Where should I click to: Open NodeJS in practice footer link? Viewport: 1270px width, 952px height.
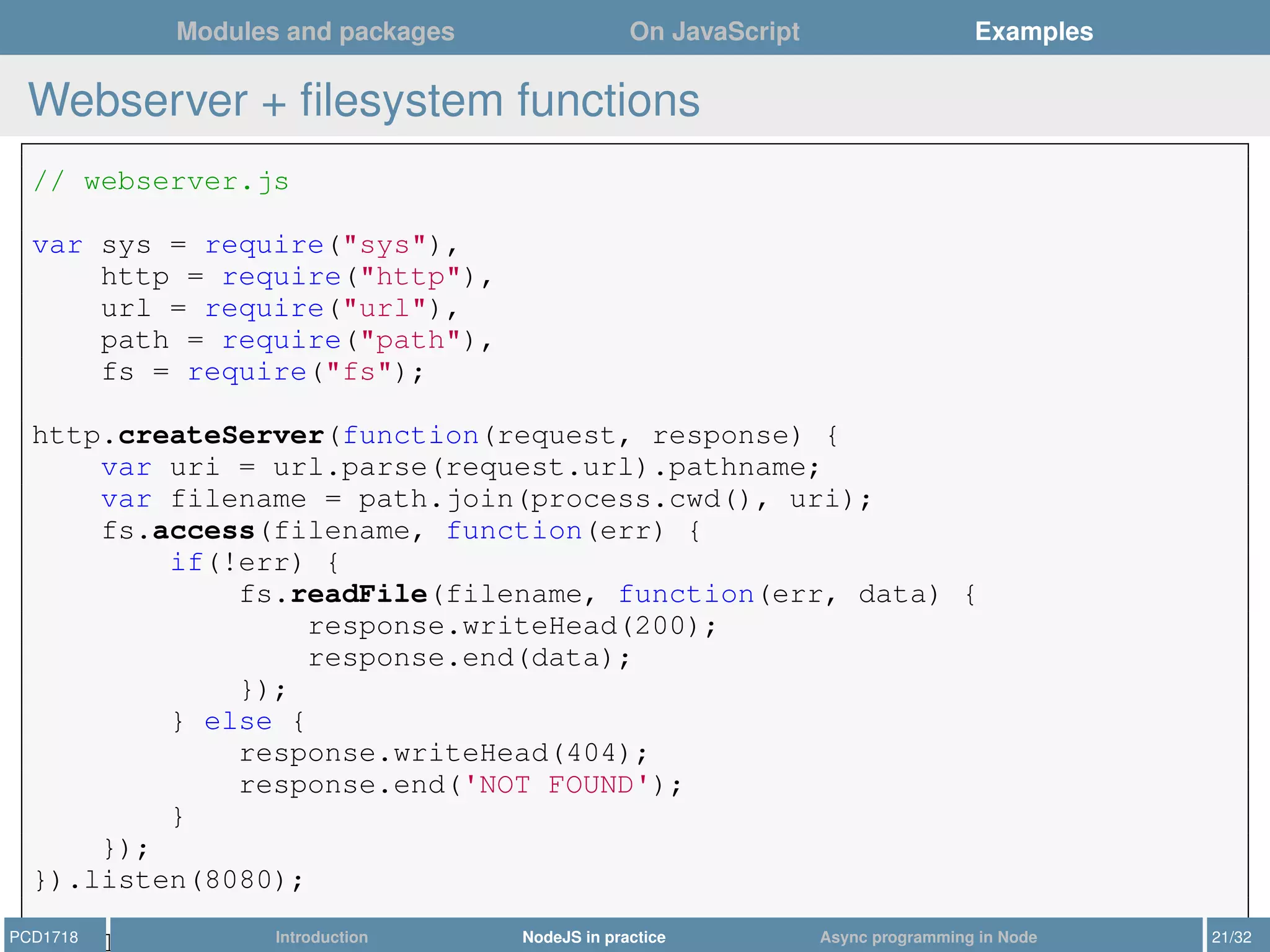[x=593, y=937]
